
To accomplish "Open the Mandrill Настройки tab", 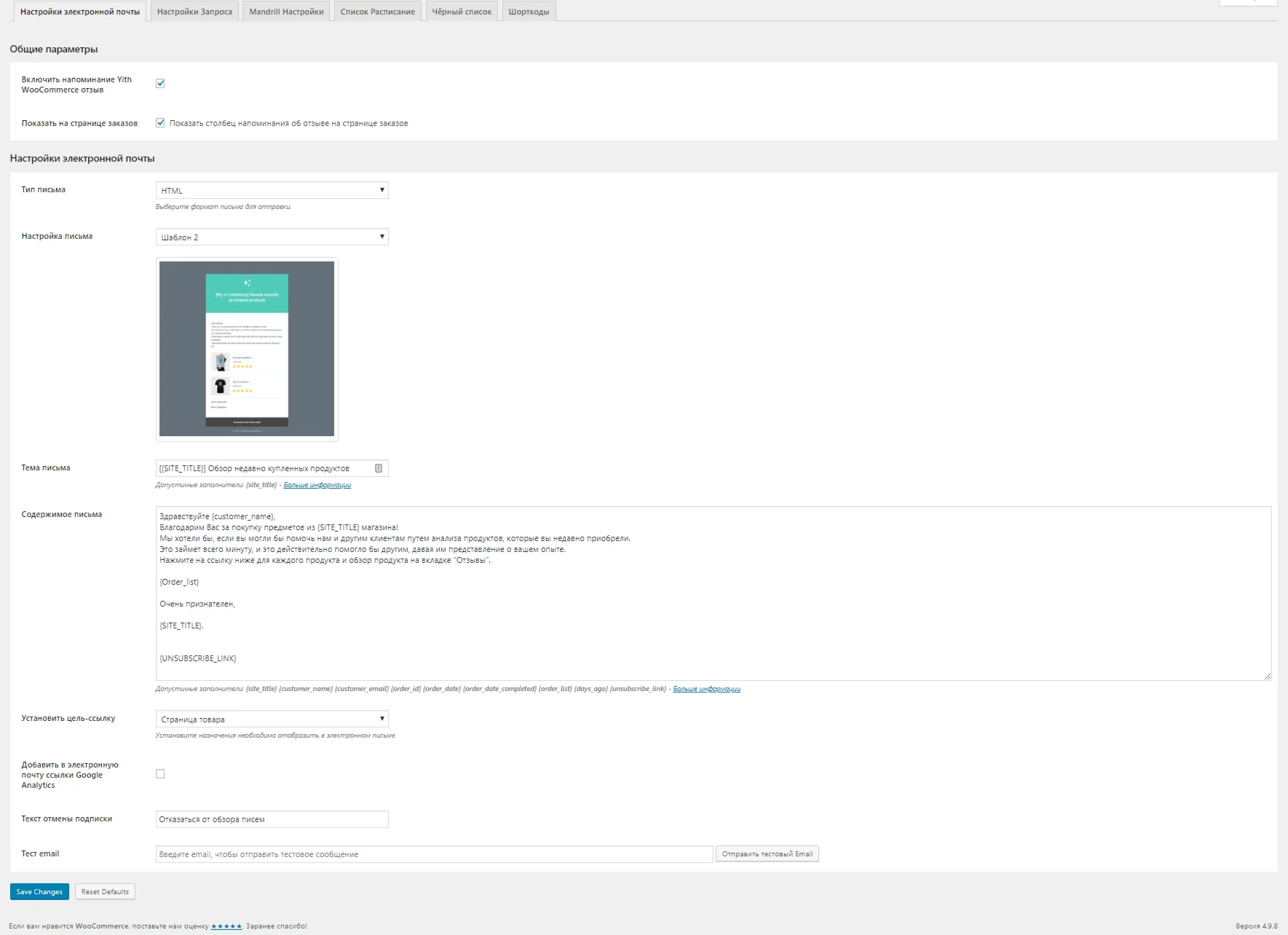I will pyautogui.click(x=286, y=12).
